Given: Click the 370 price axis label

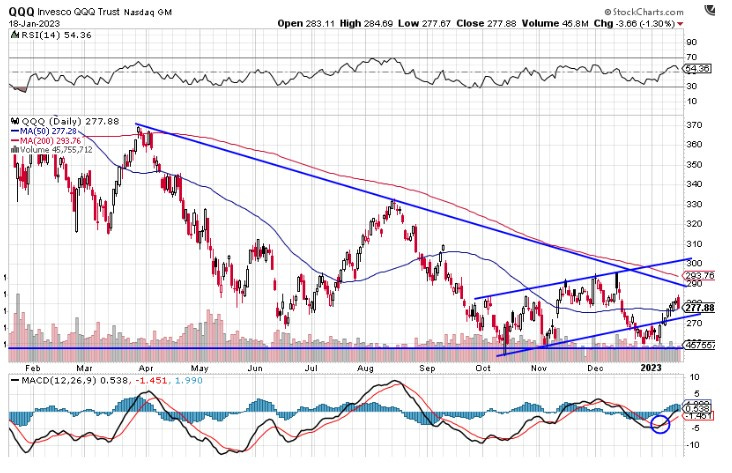Looking at the screenshot, I should 694,125.
